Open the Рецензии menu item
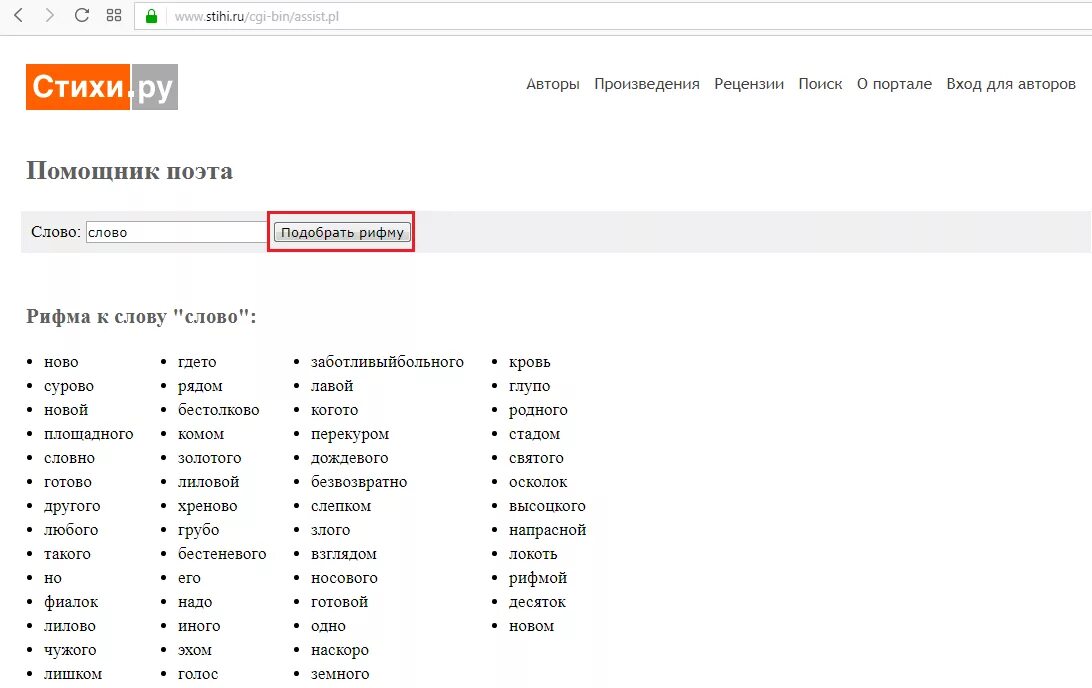 coord(749,84)
